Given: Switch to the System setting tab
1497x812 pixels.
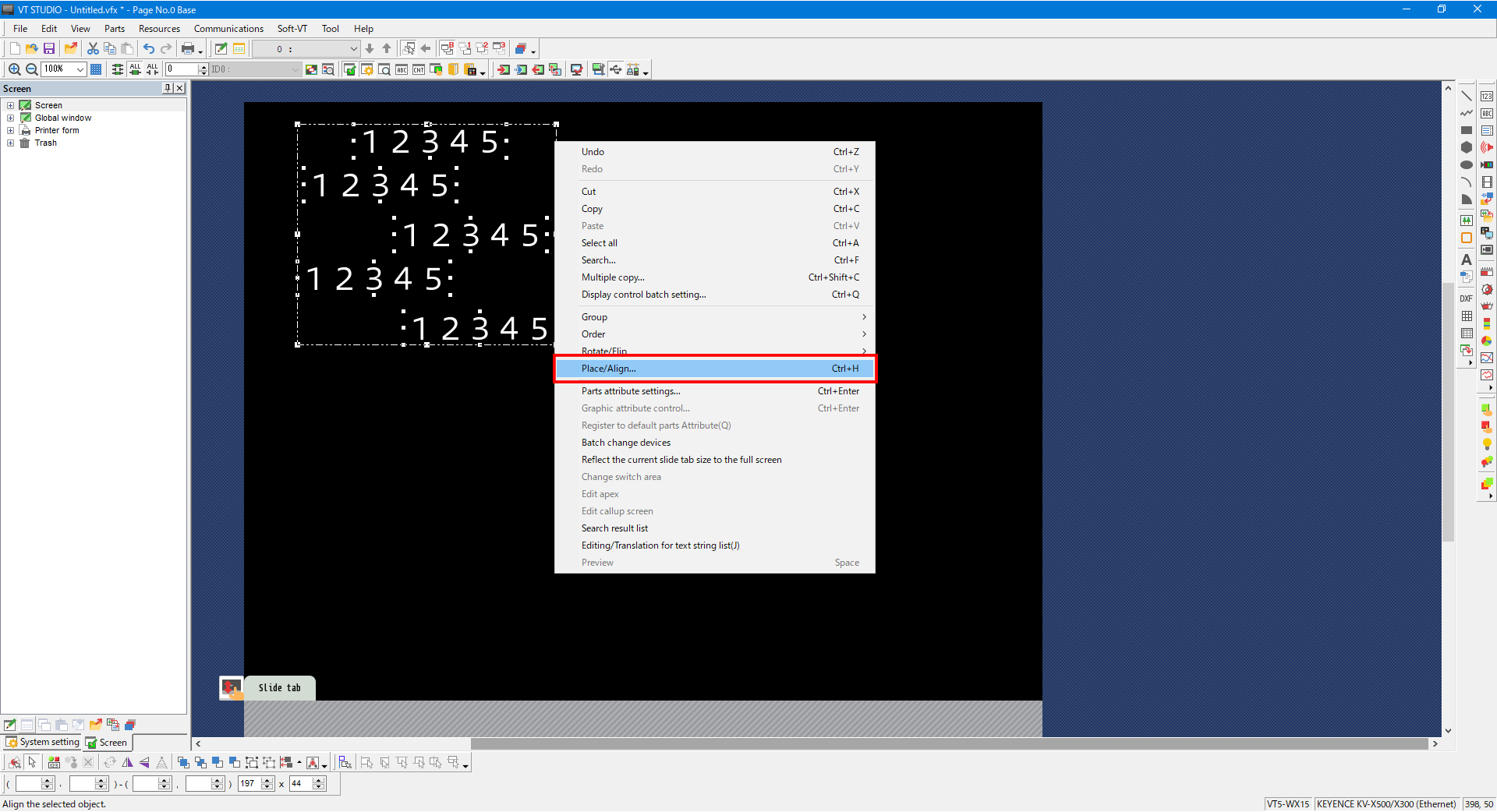Looking at the screenshot, I should tap(44, 743).
